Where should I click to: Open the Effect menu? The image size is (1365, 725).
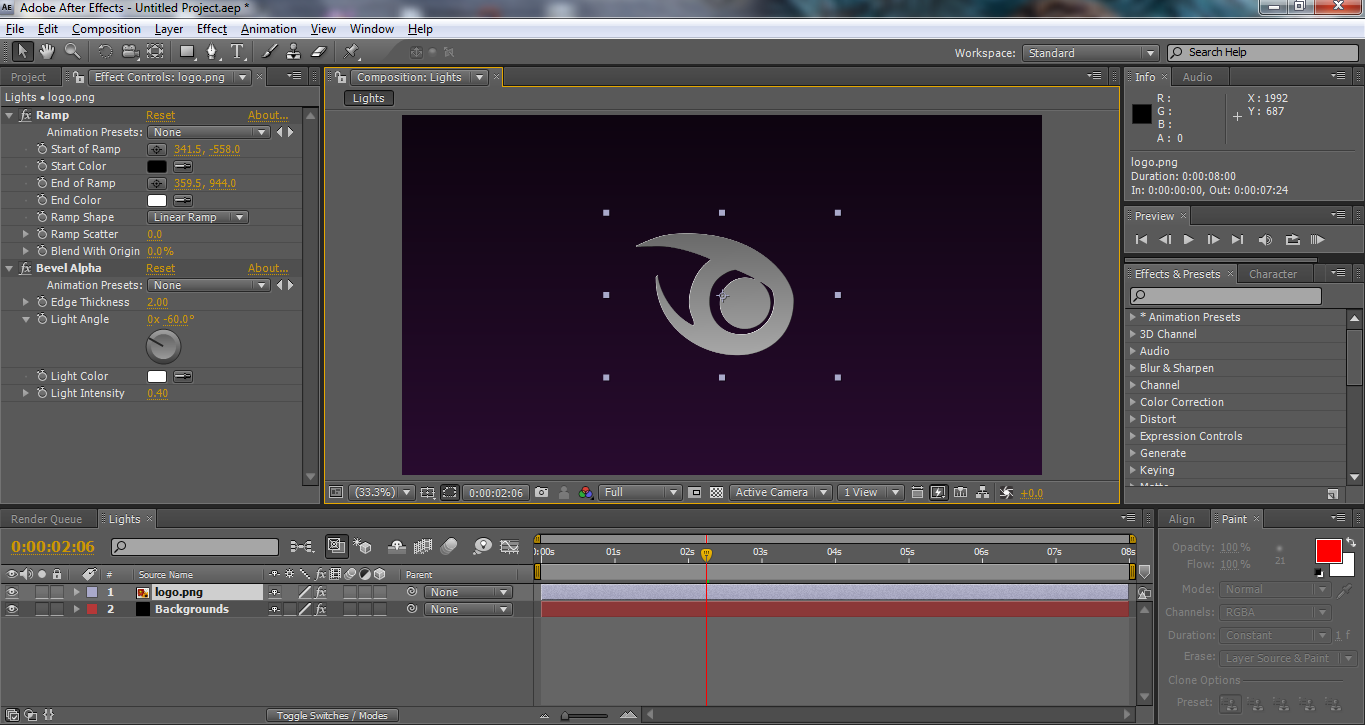click(x=212, y=29)
